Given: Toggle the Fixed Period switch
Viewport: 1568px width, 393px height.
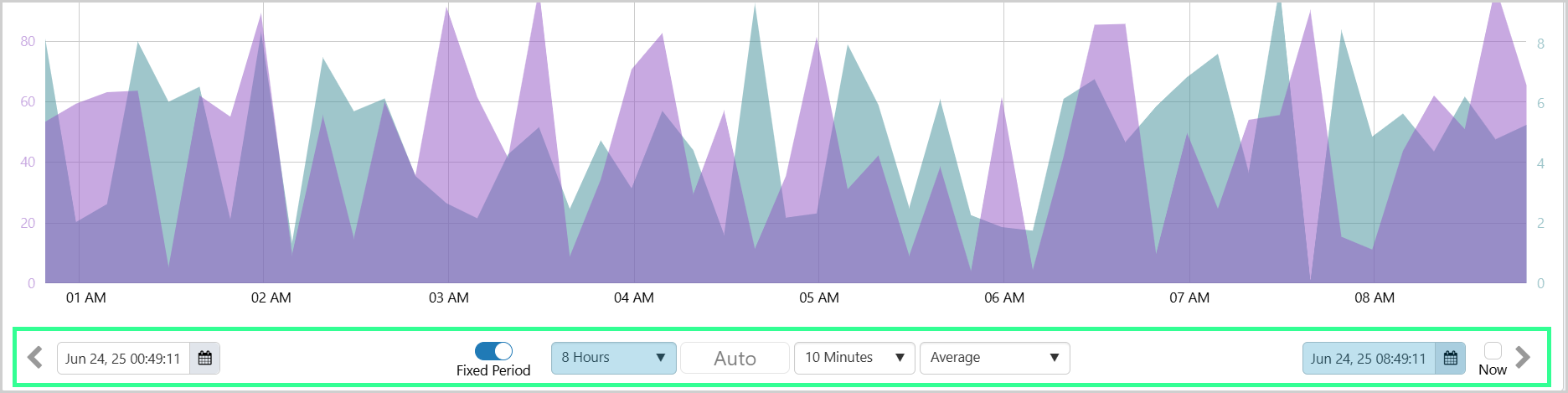Looking at the screenshot, I should (493, 351).
